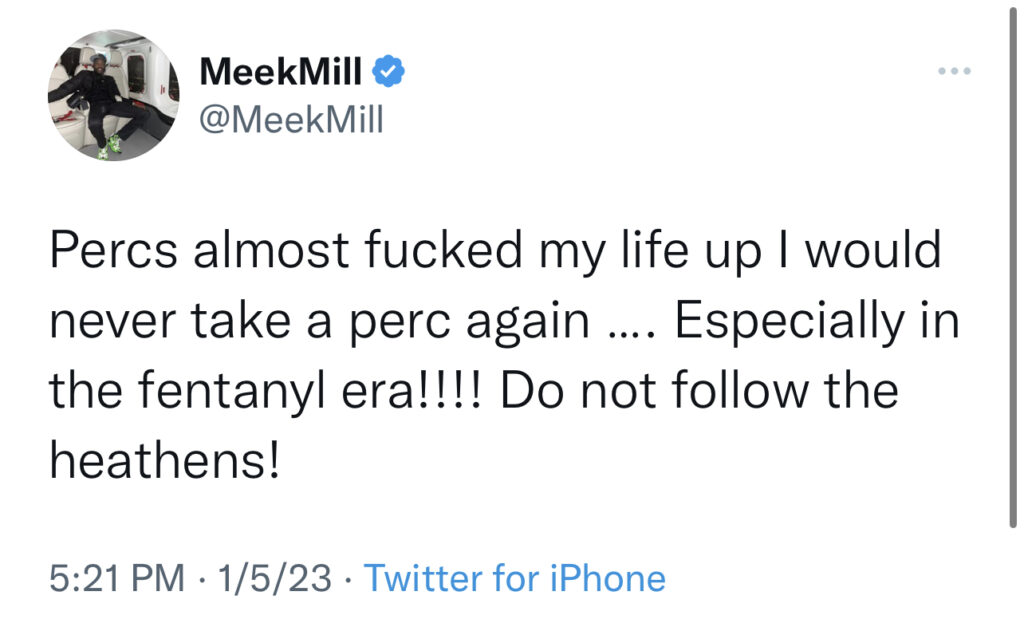Viewport: 1024px width, 623px height.
Task: Click the word heathens! ending the tweet
Action: point(165,460)
